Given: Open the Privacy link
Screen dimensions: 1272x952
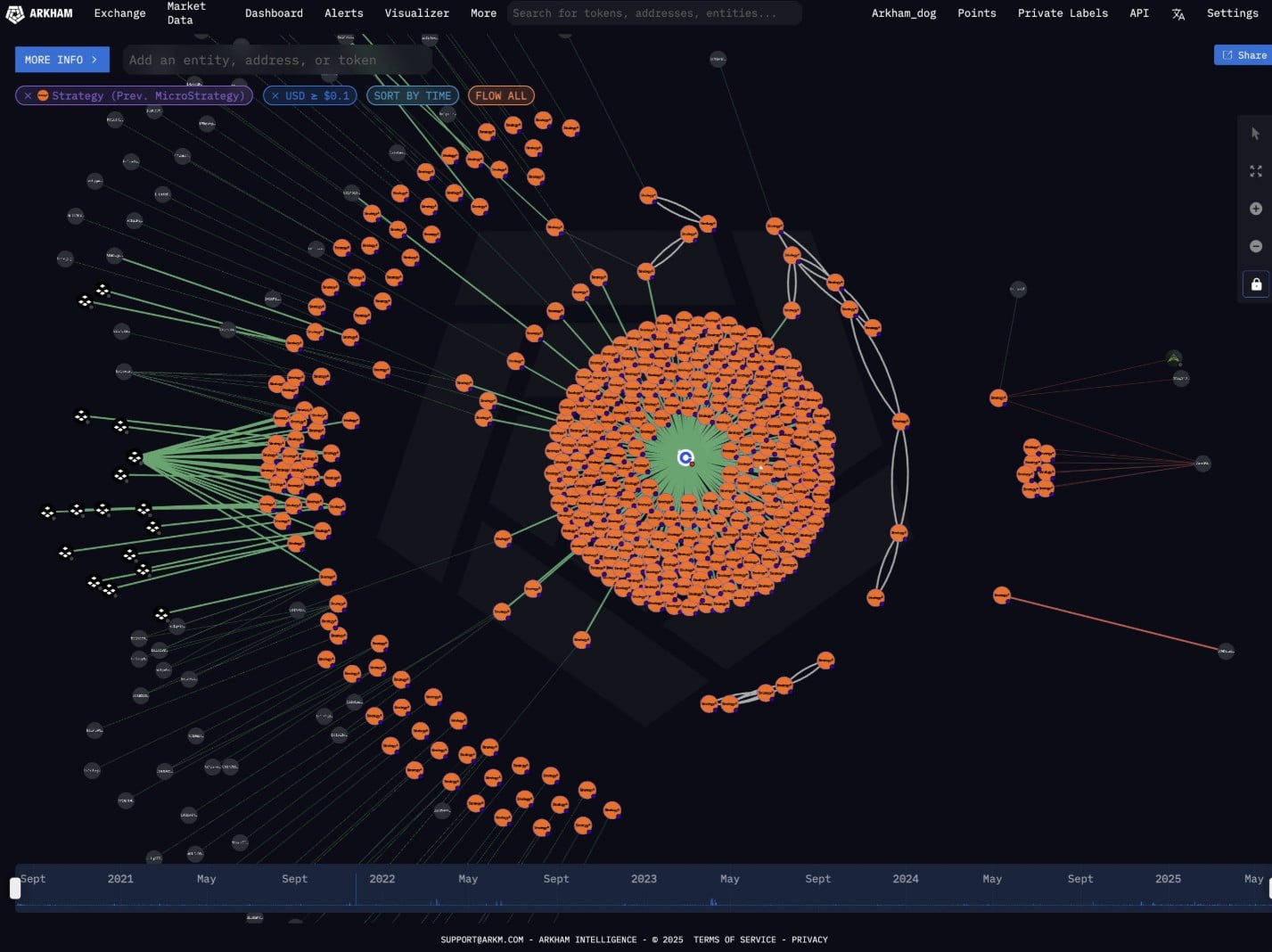Looking at the screenshot, I should pos(809,940).
